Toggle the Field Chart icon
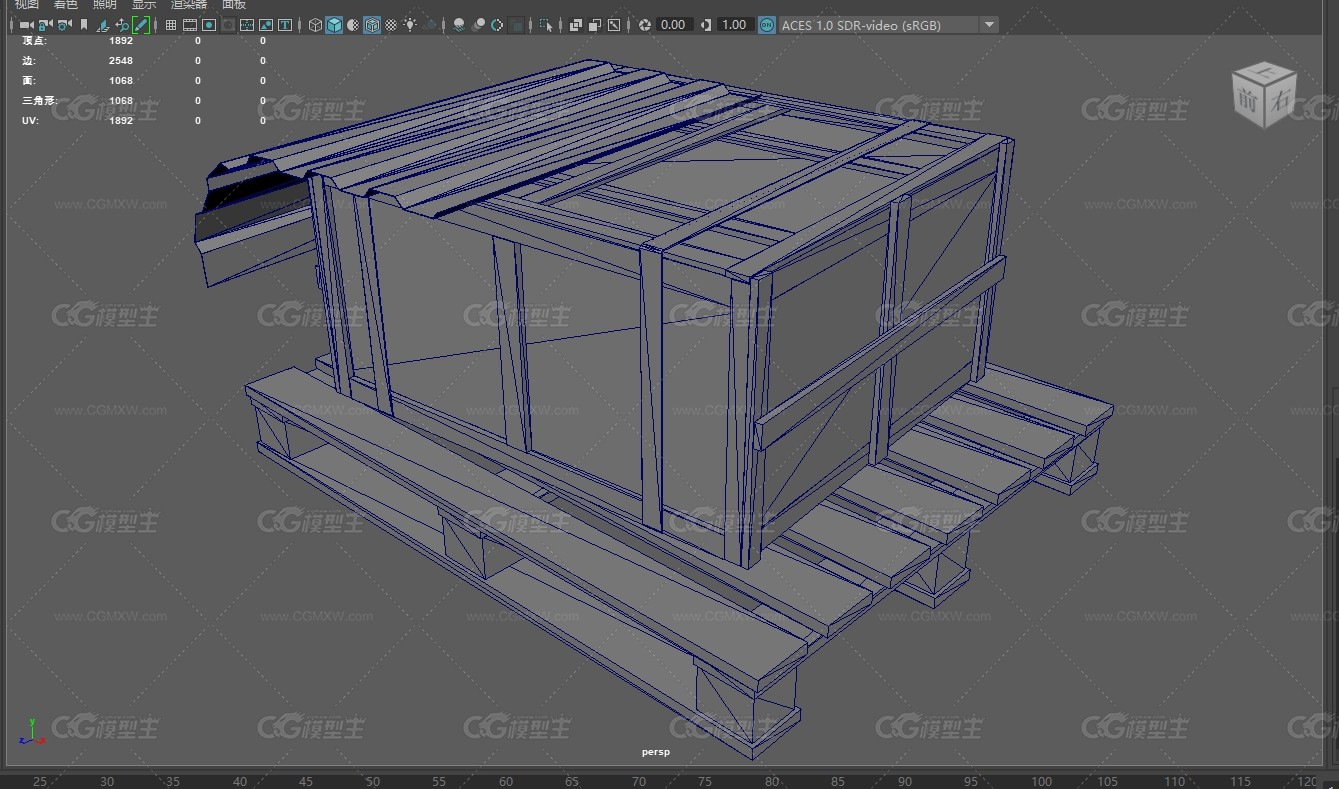The height and width of the screenshot is (789, 1339). [247, 25]
